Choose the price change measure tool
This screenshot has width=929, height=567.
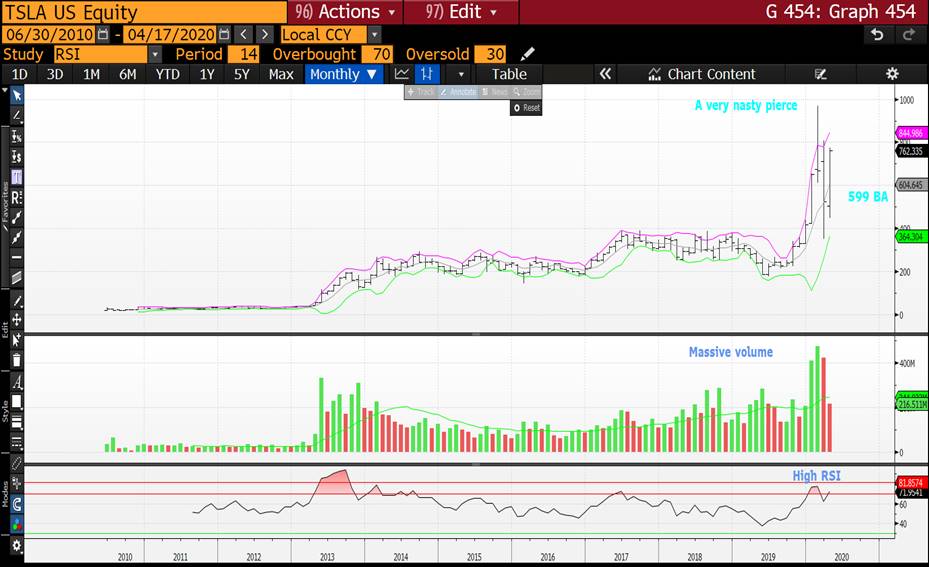[x=17, y=156]
